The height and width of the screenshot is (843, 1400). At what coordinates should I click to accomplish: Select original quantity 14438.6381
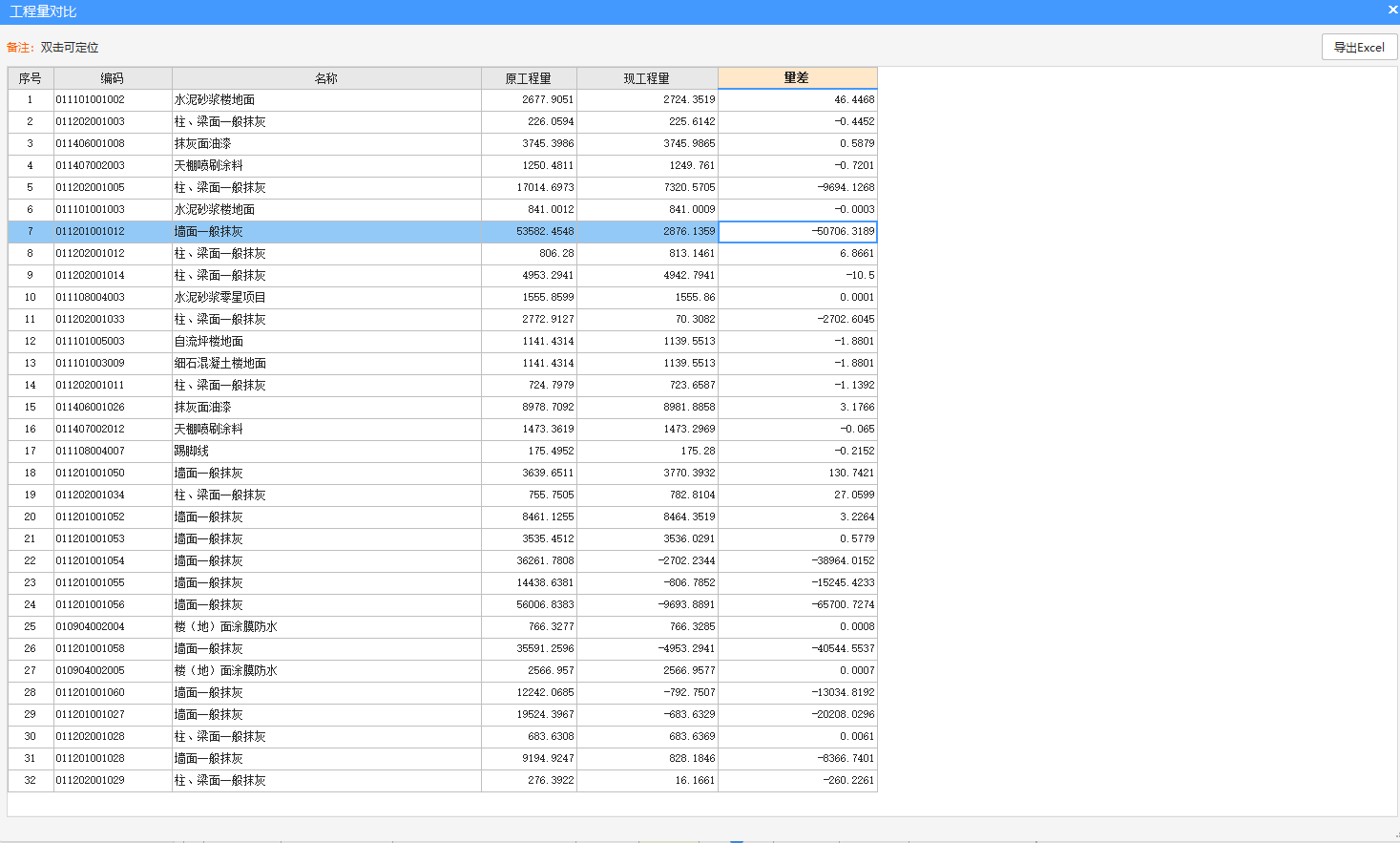(x=529, y=582)
